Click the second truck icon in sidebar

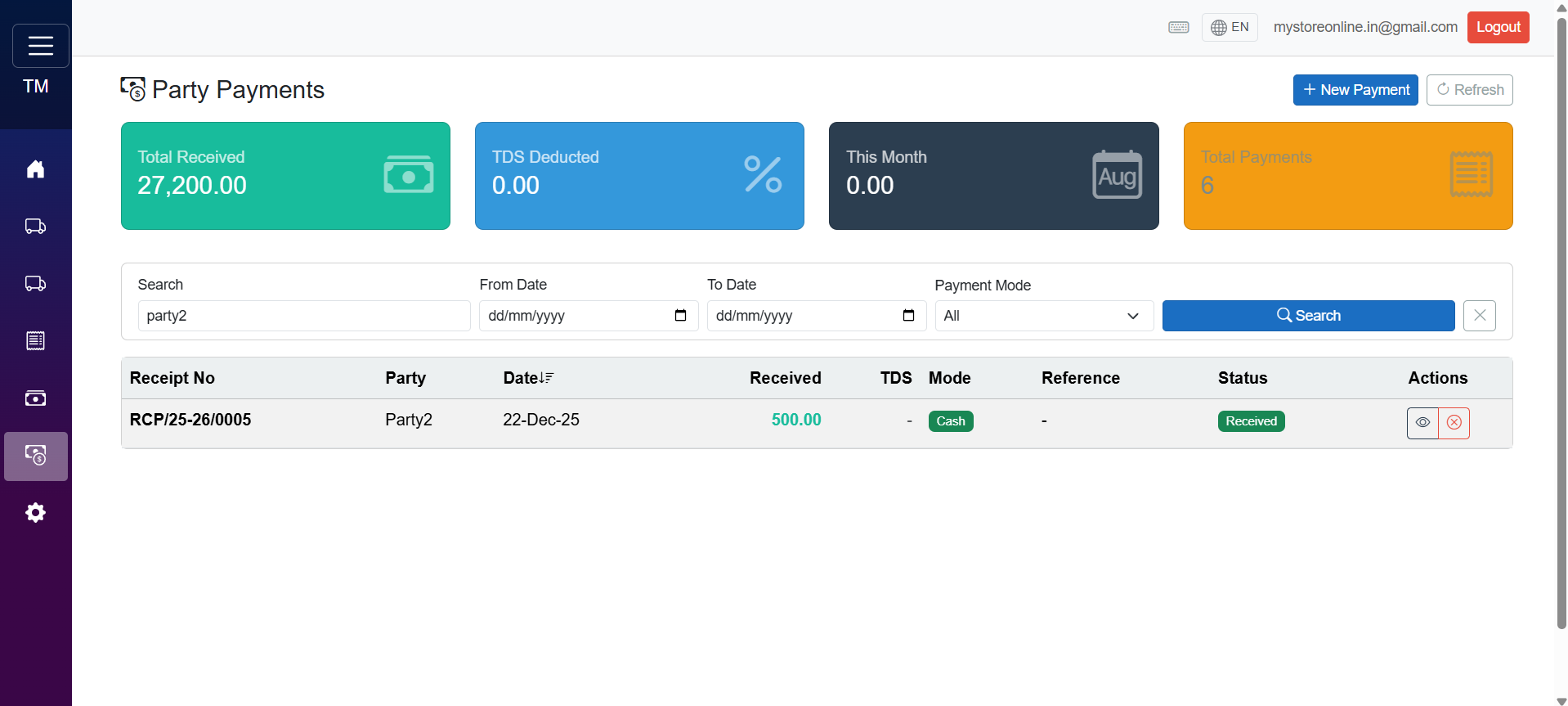point(35,284)
